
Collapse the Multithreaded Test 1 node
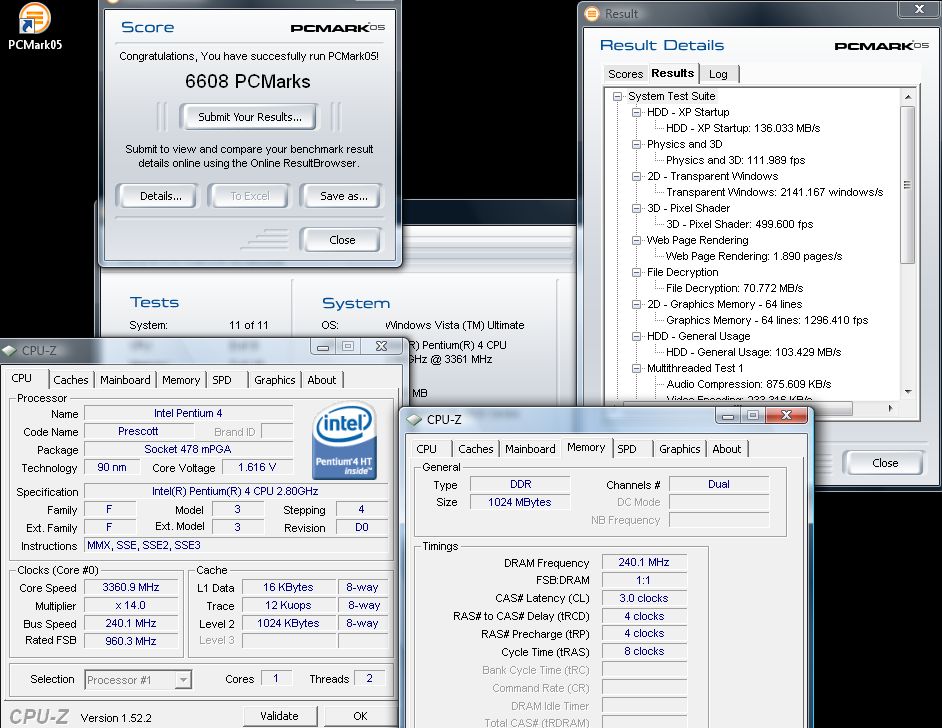(636, 368)
